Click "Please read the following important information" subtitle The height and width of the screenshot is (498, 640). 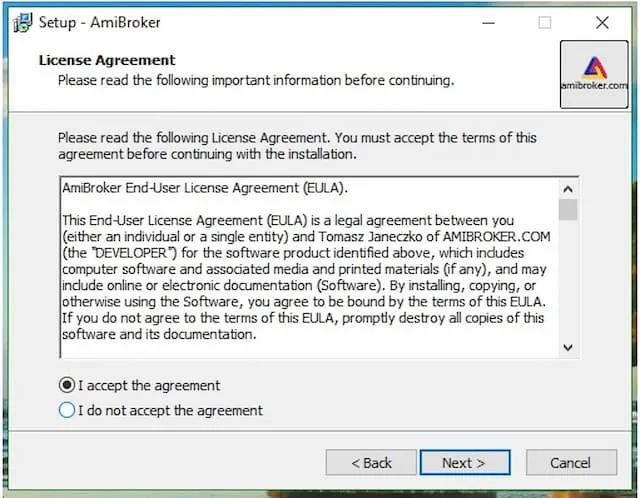[x=255, y=79]
